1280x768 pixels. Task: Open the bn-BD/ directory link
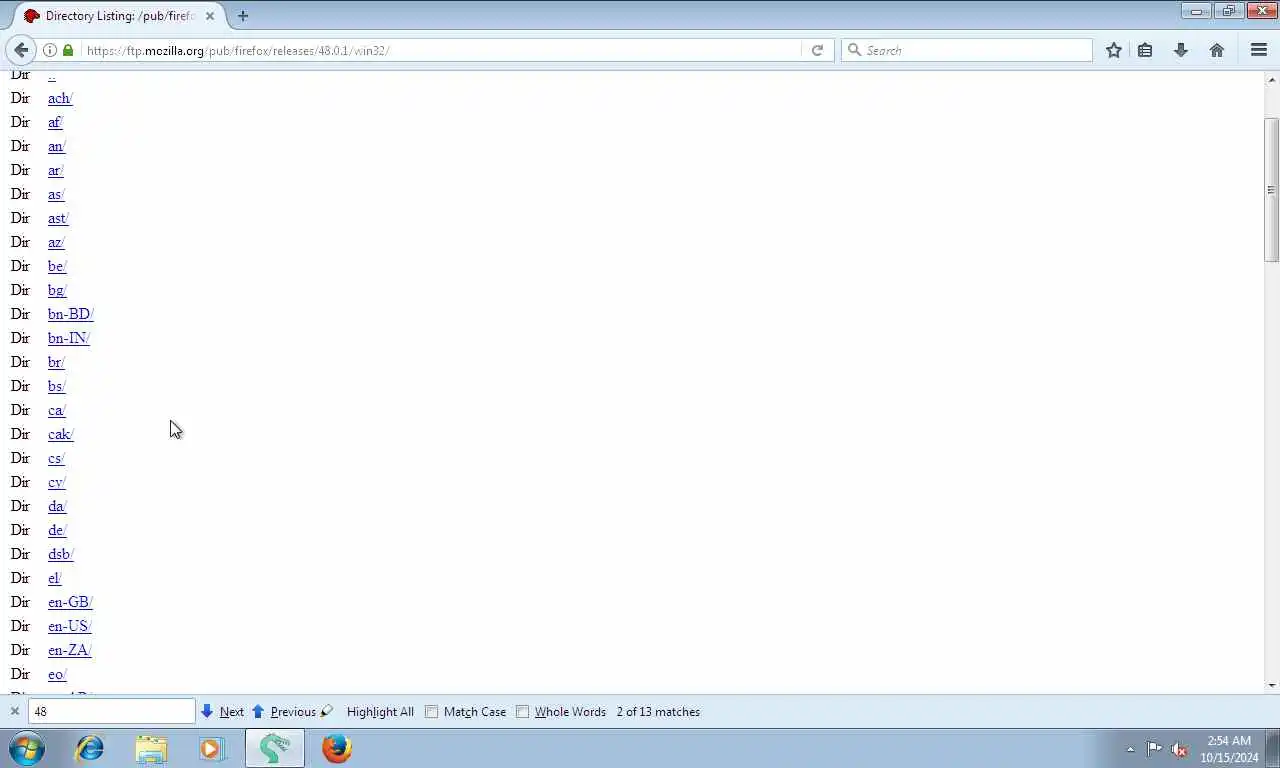(x=70, y=314)
